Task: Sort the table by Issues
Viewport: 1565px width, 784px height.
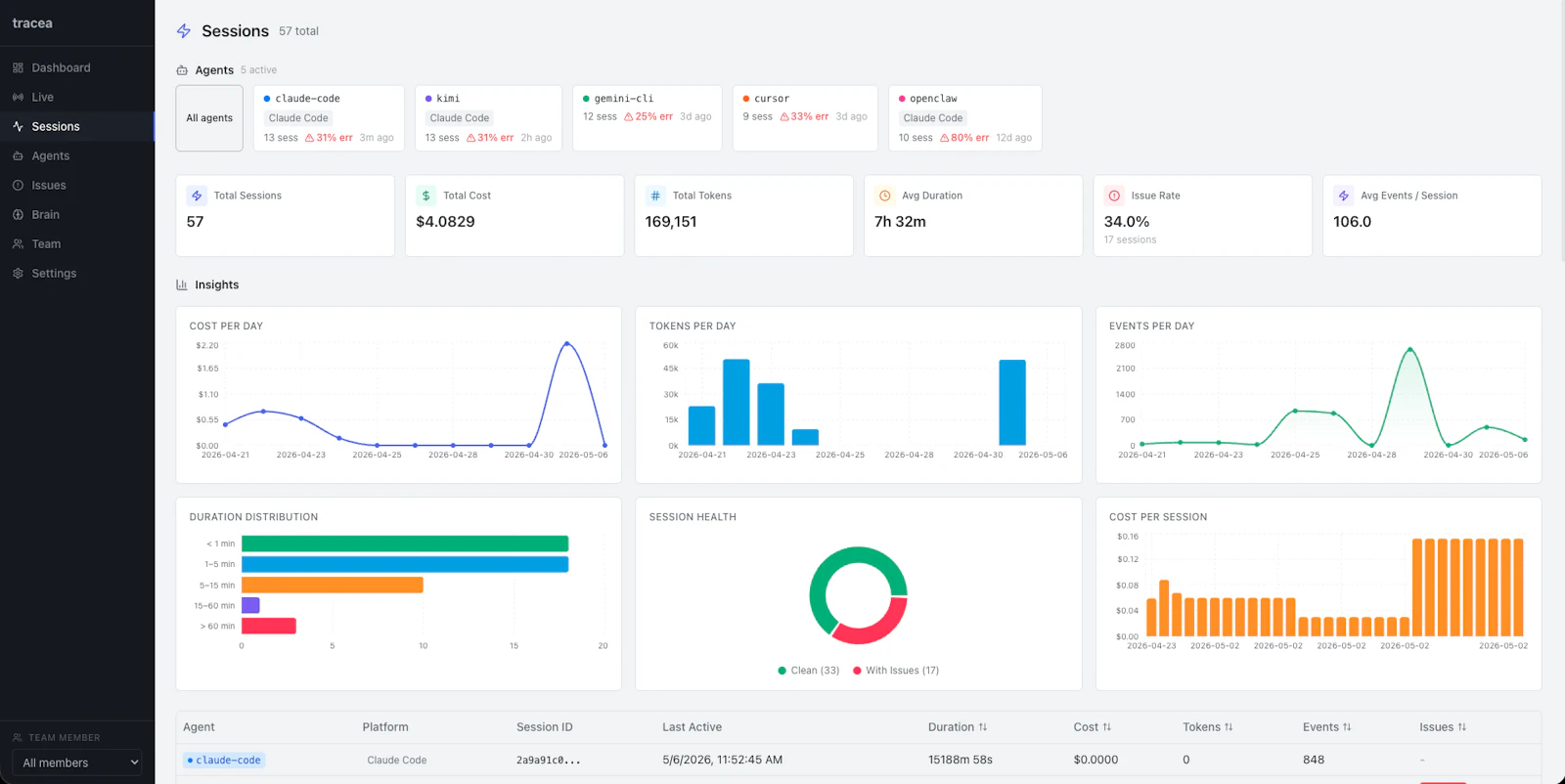Action: [x=1443, y=727]
